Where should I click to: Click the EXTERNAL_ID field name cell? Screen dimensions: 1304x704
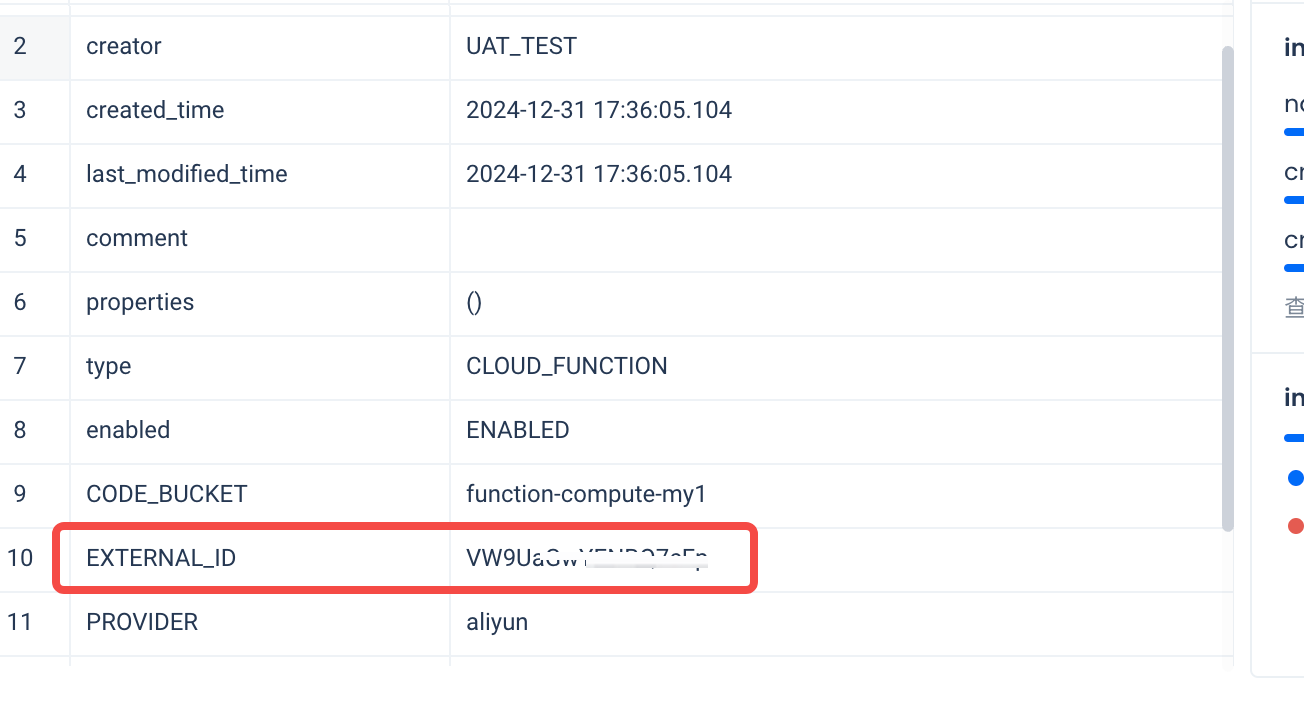tap(161, 558)
